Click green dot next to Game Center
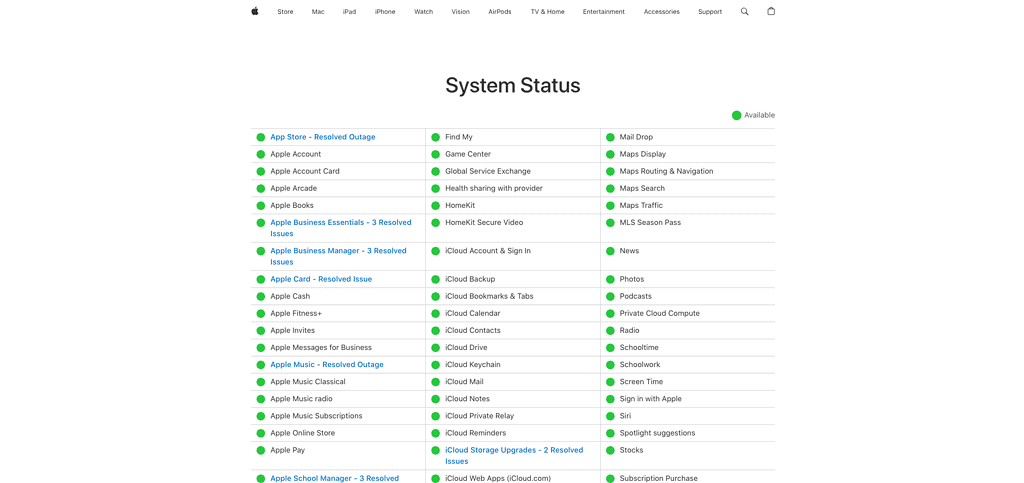1024x483 pixels. [x=436, y=154]
